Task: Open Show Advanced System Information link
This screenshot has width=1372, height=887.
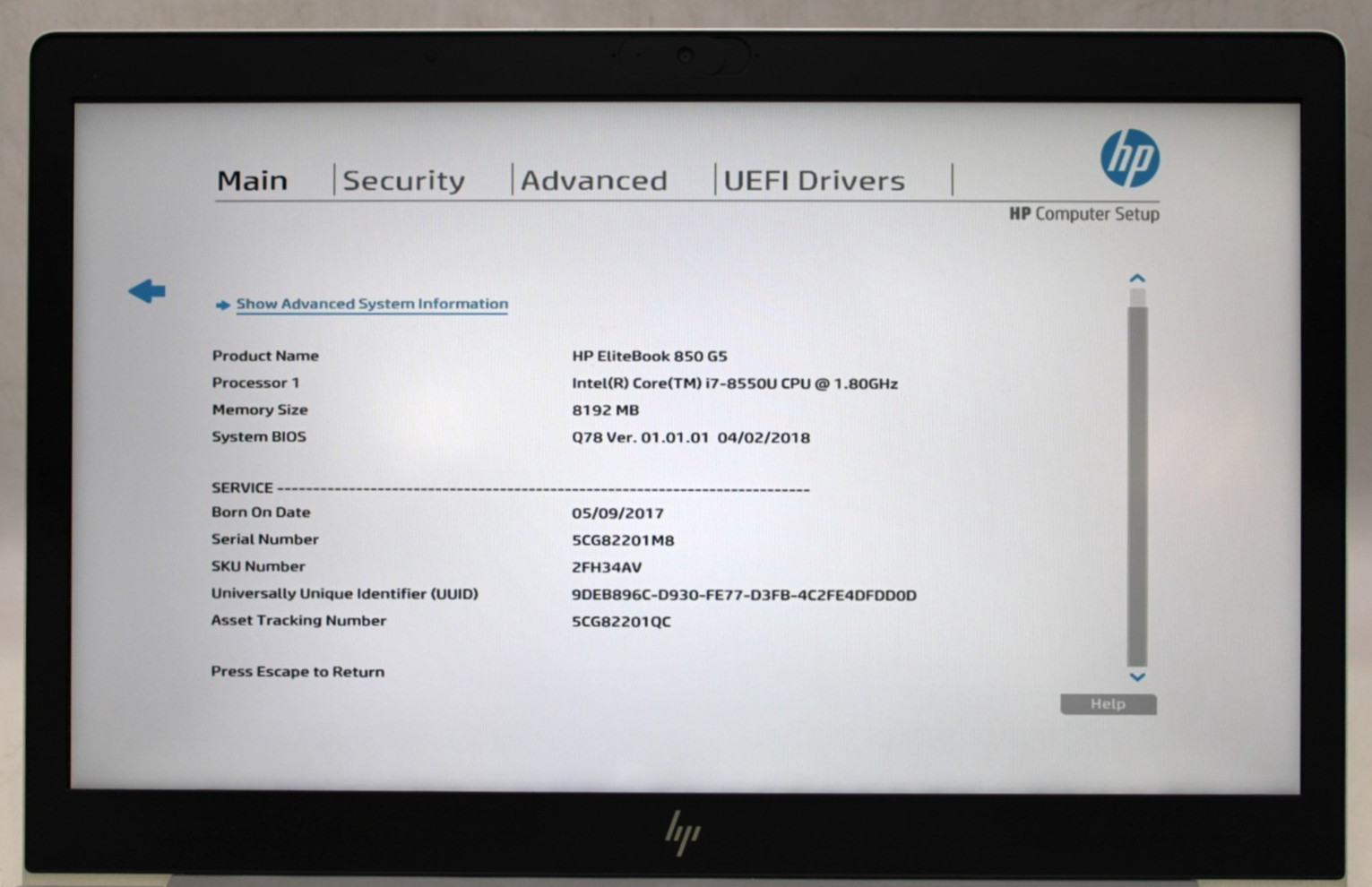Action: coord(372,304)
